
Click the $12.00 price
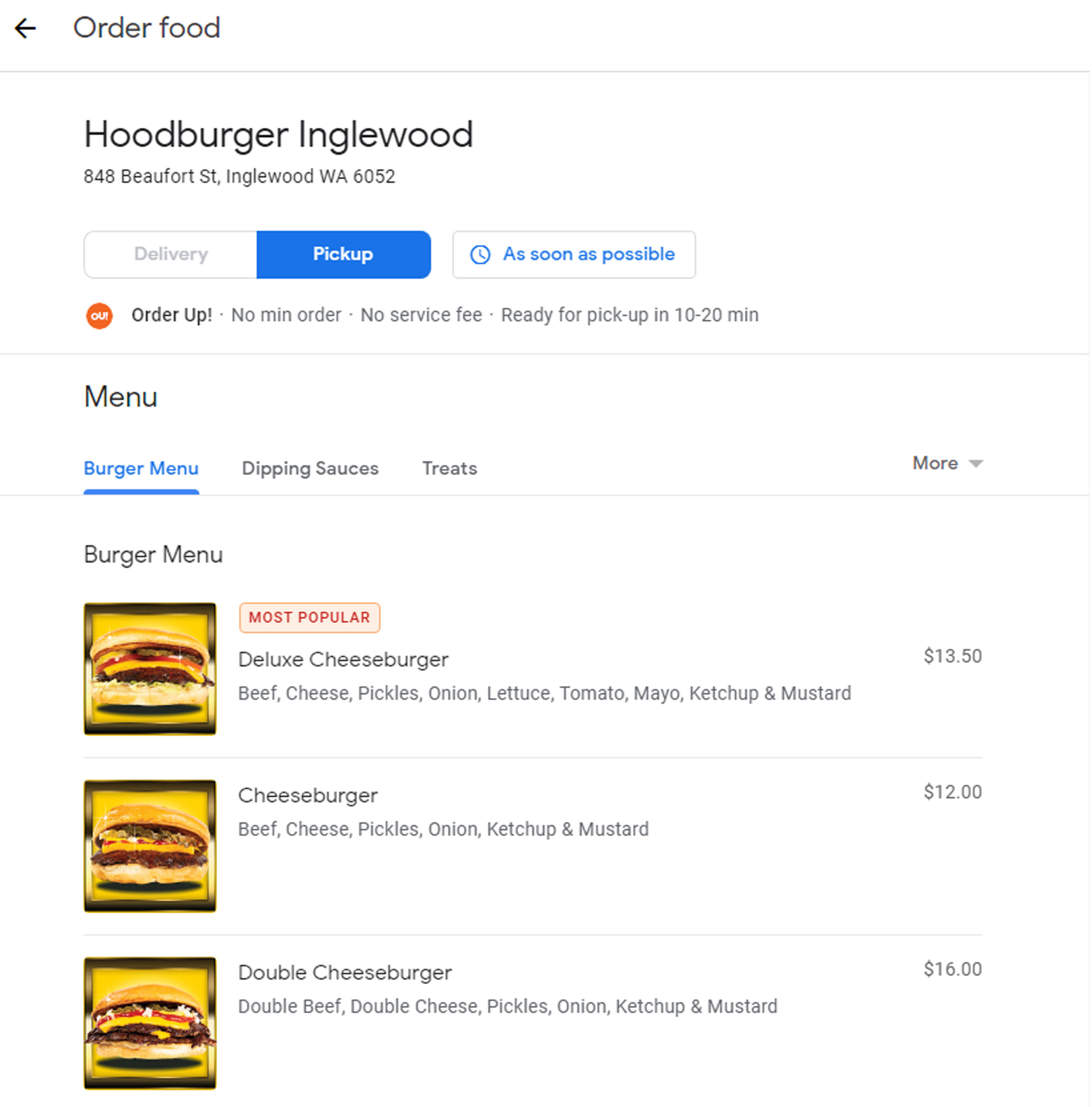(x=952, y=792)
